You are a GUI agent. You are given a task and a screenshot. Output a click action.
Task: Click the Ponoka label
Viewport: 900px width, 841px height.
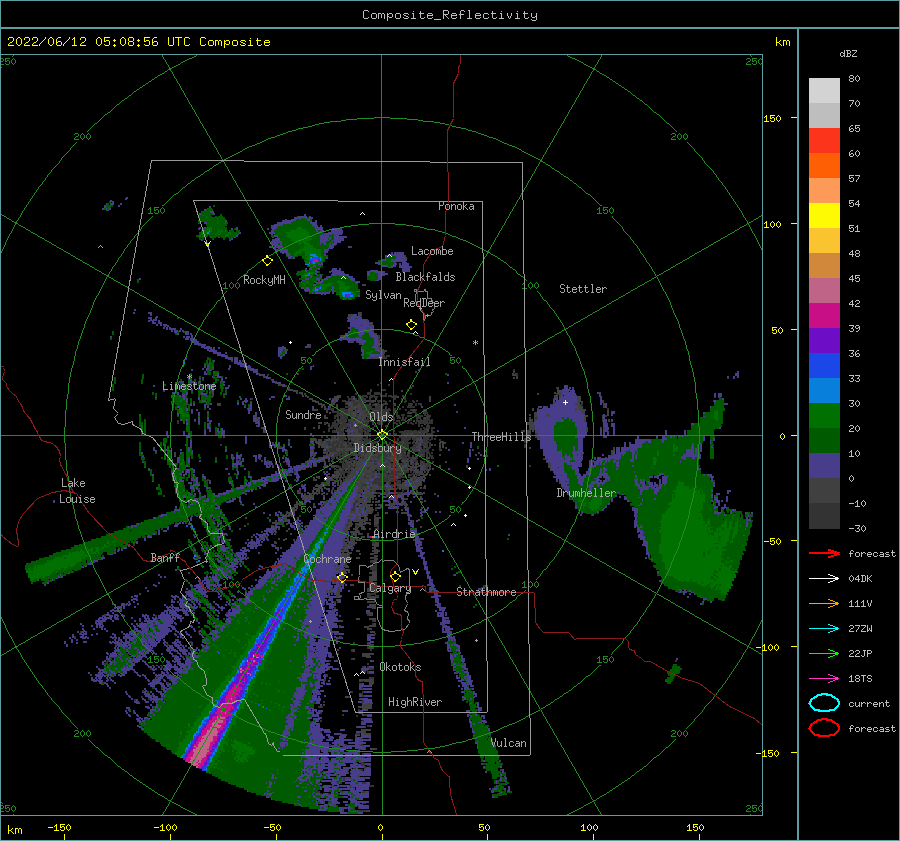pyautogui.click(x=456, y=206)
